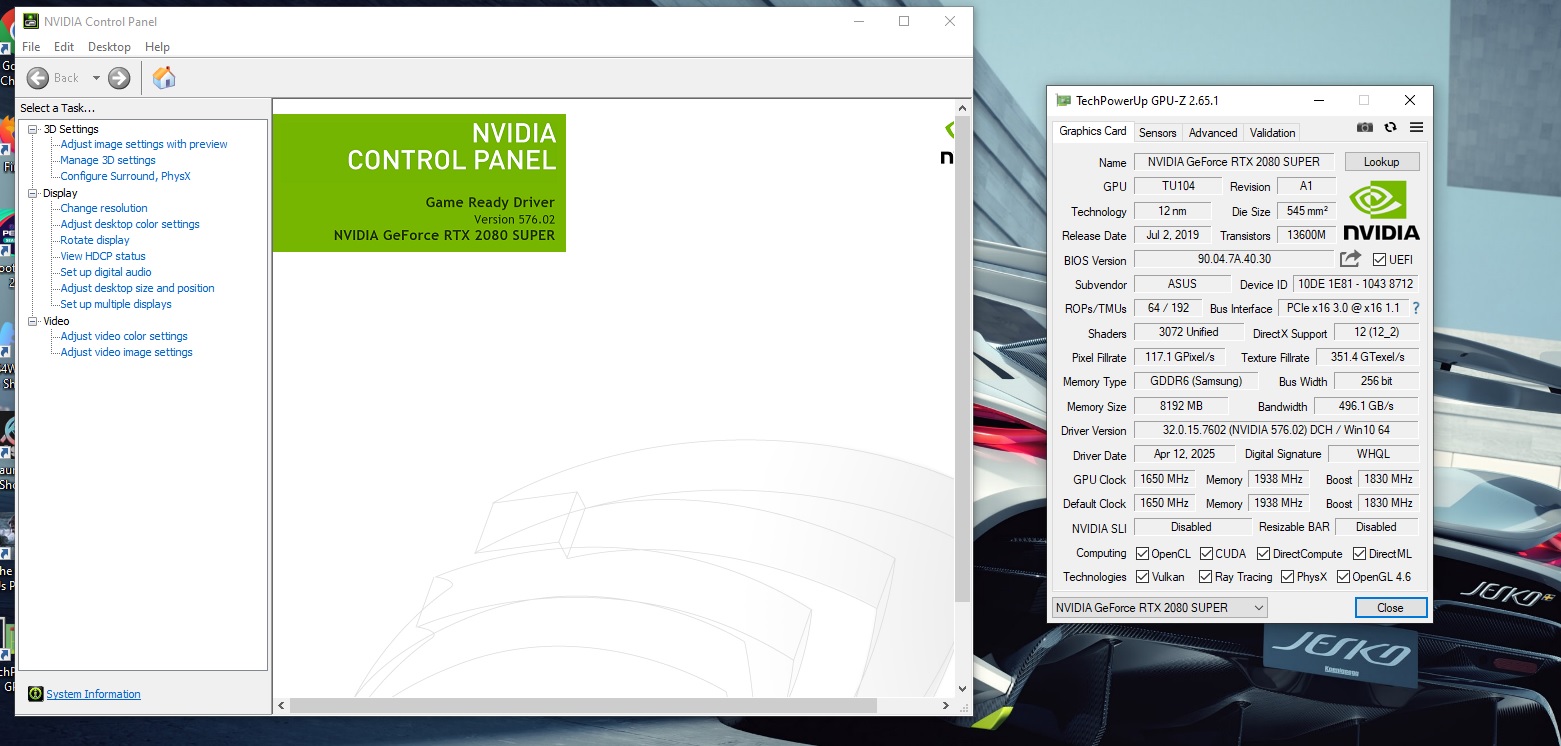
Task: Click the scroll down arrow in NVIDIA panel
Action: click(963, 688)
